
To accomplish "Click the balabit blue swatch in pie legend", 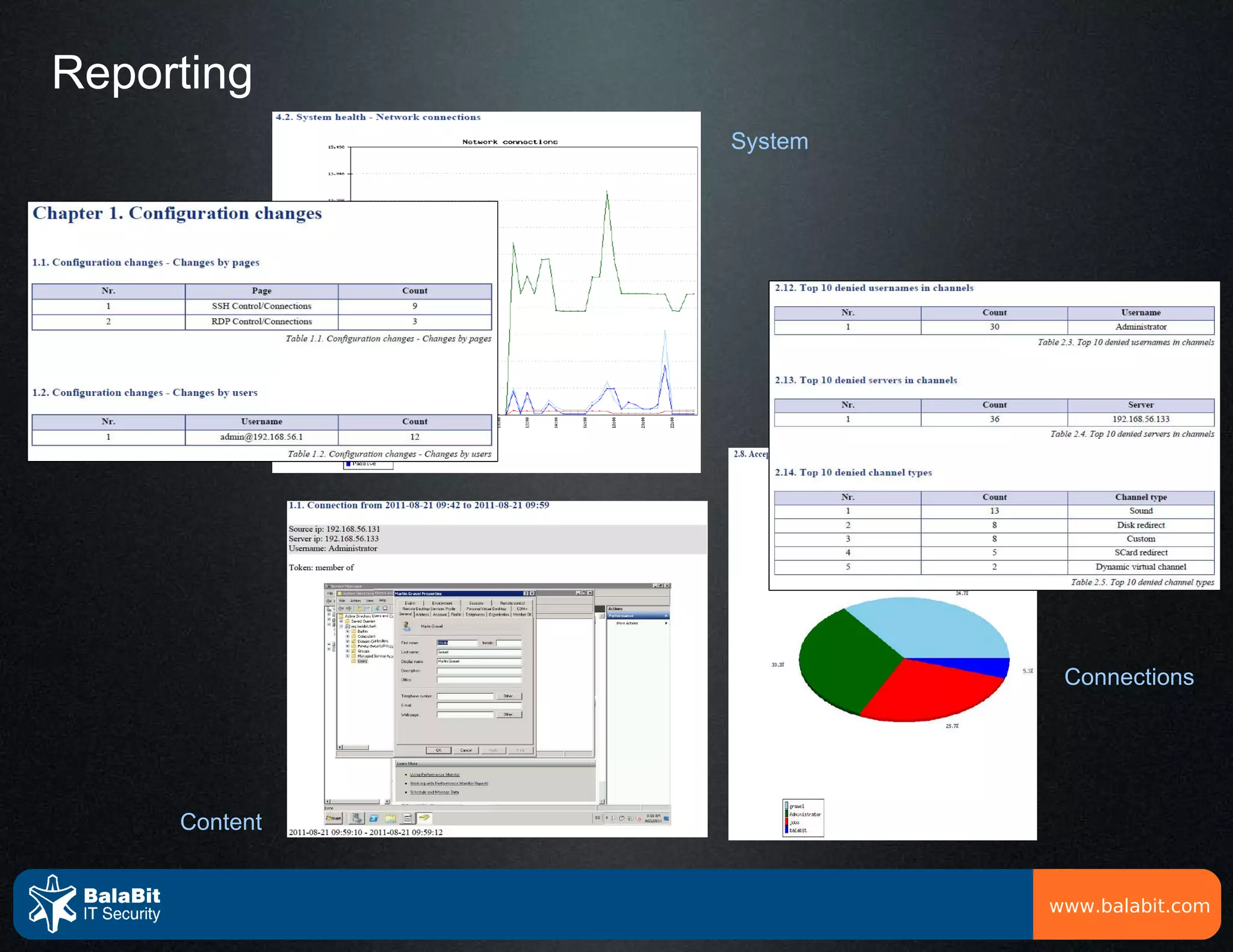I will coord(786,830).
